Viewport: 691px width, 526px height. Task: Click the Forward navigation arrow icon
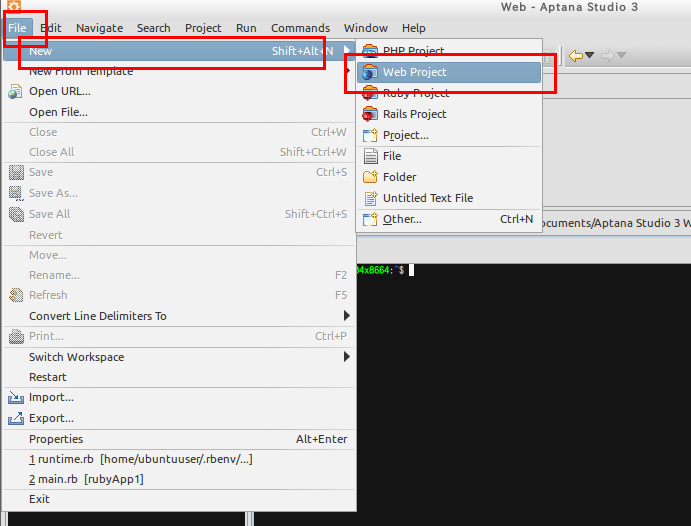[608, 56]
